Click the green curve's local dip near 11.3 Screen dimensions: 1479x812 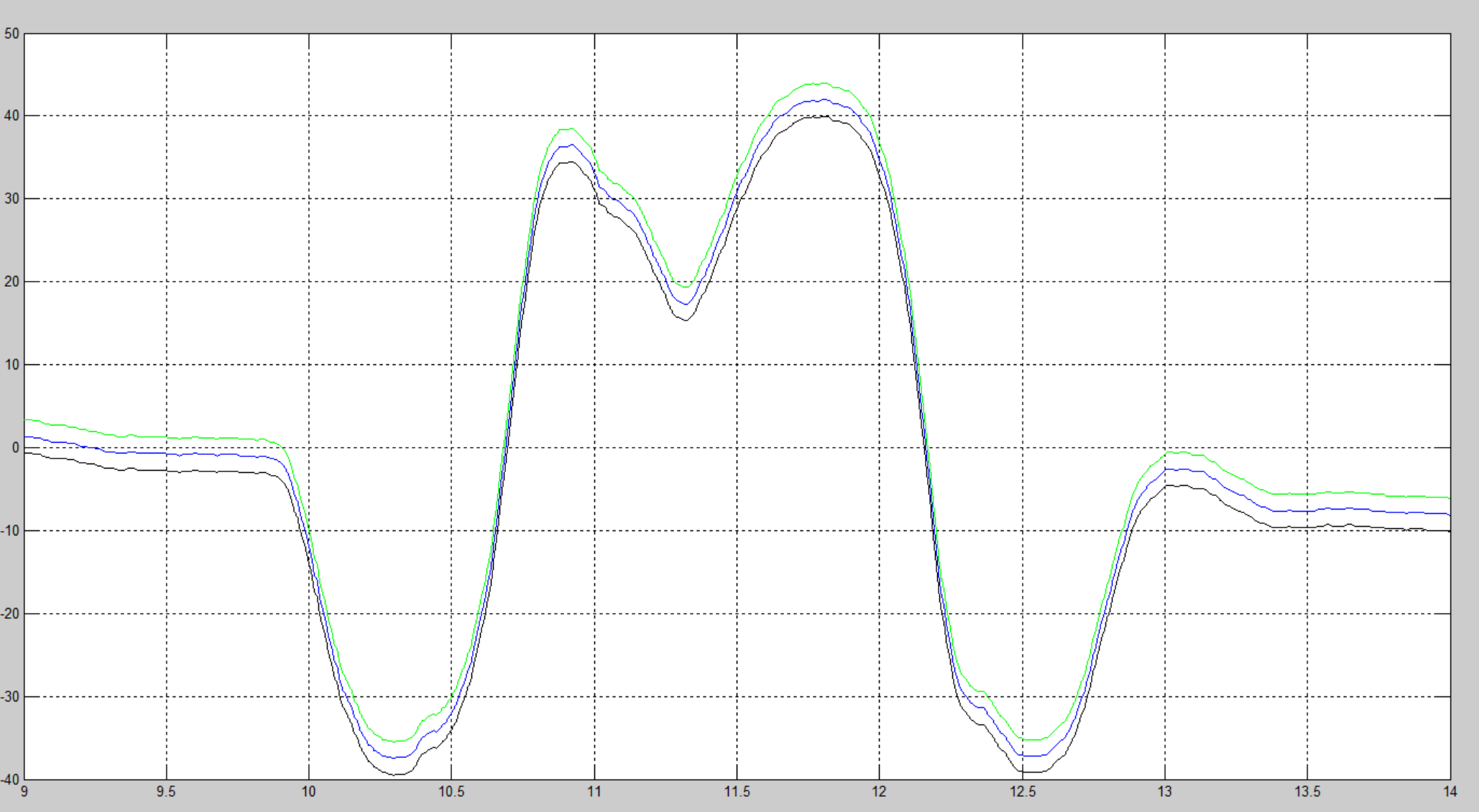[x=686, y=287]
